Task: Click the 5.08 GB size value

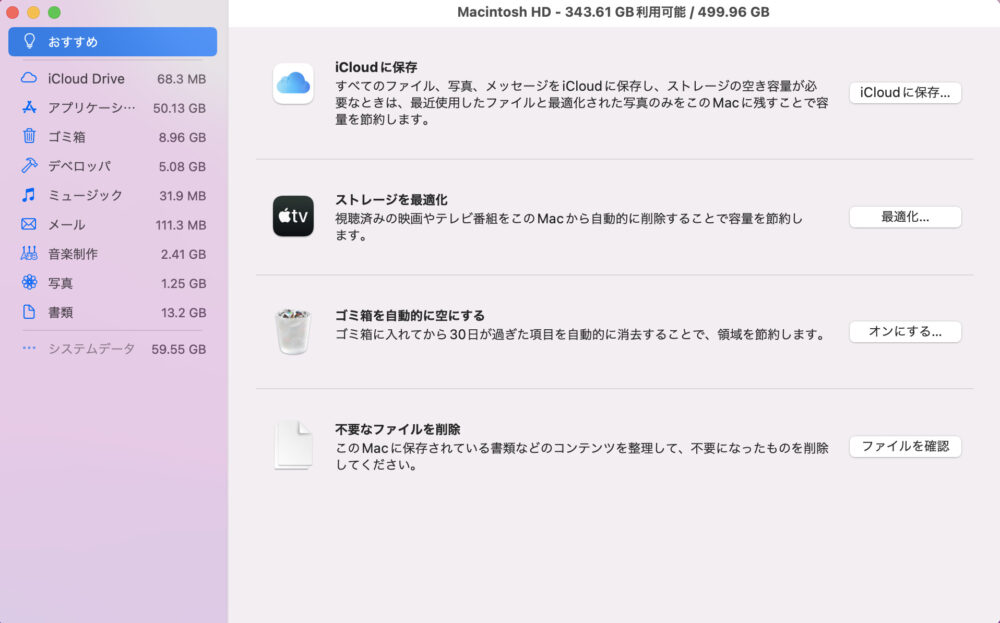Action: pyautogui.click(x=182, y=167)
